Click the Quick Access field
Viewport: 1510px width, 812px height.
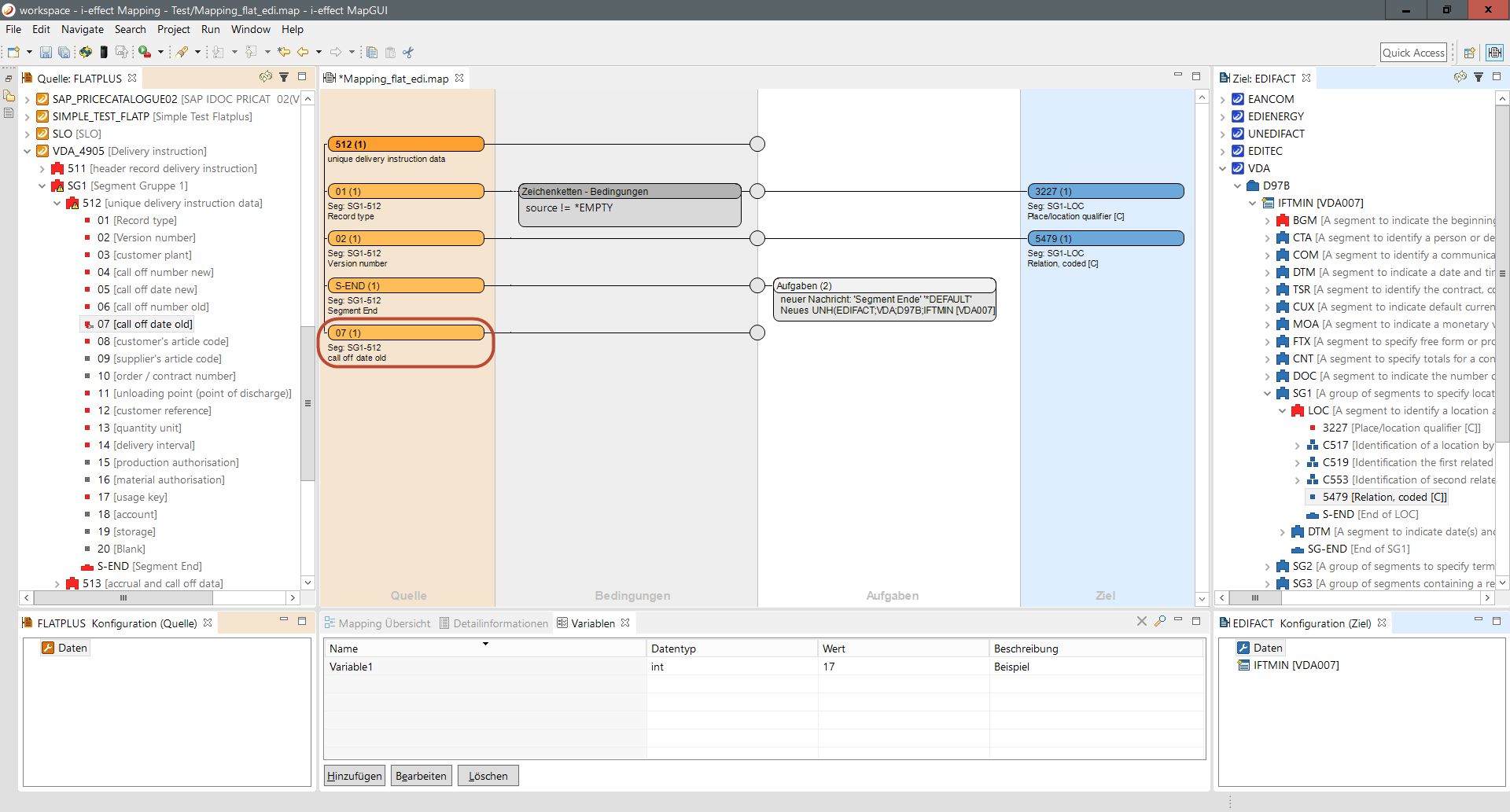(x=1413, y=53)
